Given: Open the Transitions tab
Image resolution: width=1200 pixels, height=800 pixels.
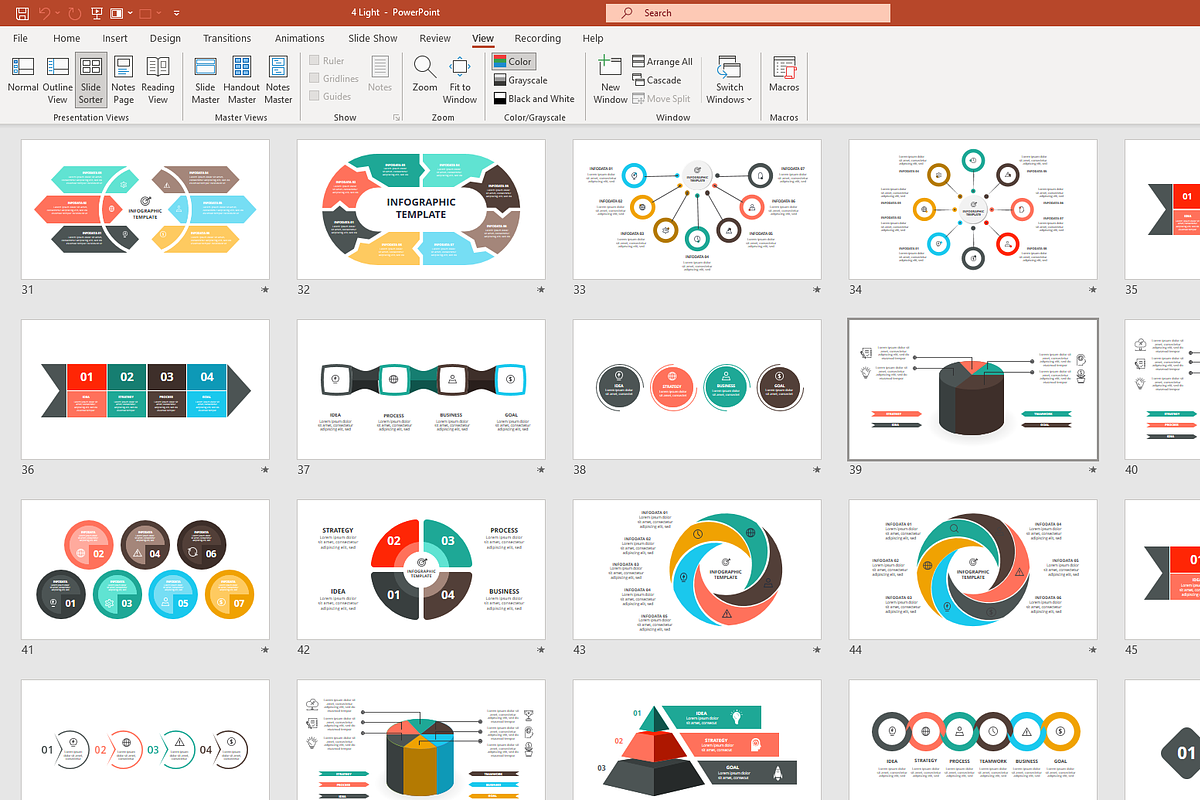Looking at the screenshot, I should pyautogui.click(x=227, y=38).
